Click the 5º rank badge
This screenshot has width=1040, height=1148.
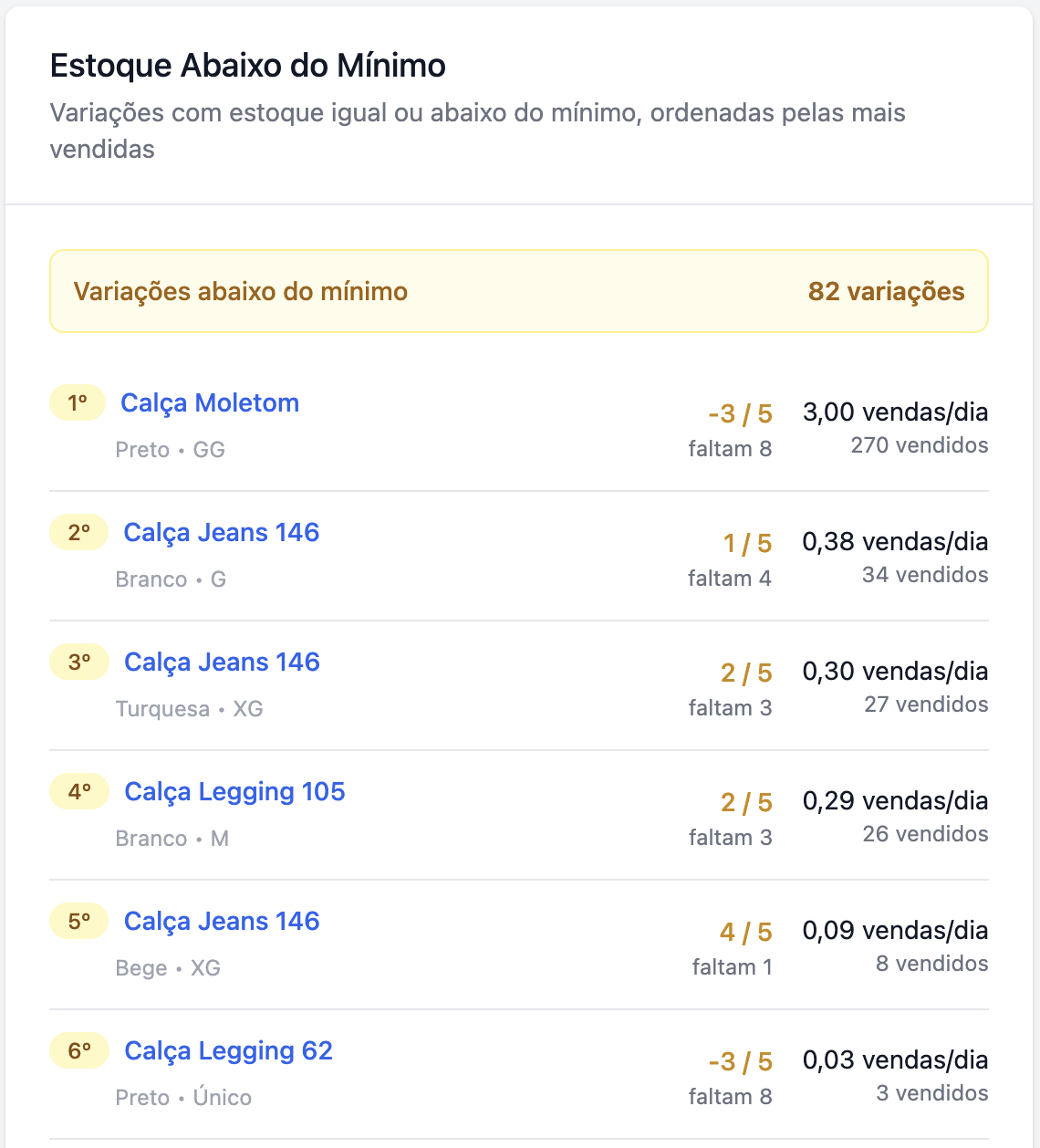coord(79,922)
